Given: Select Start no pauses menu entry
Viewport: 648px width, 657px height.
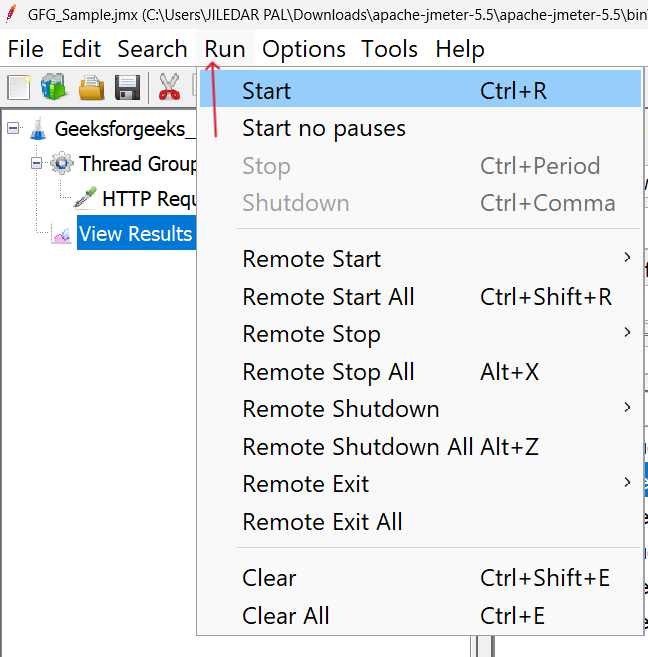Looking at the screenshot, I should [x=324, y=128].
